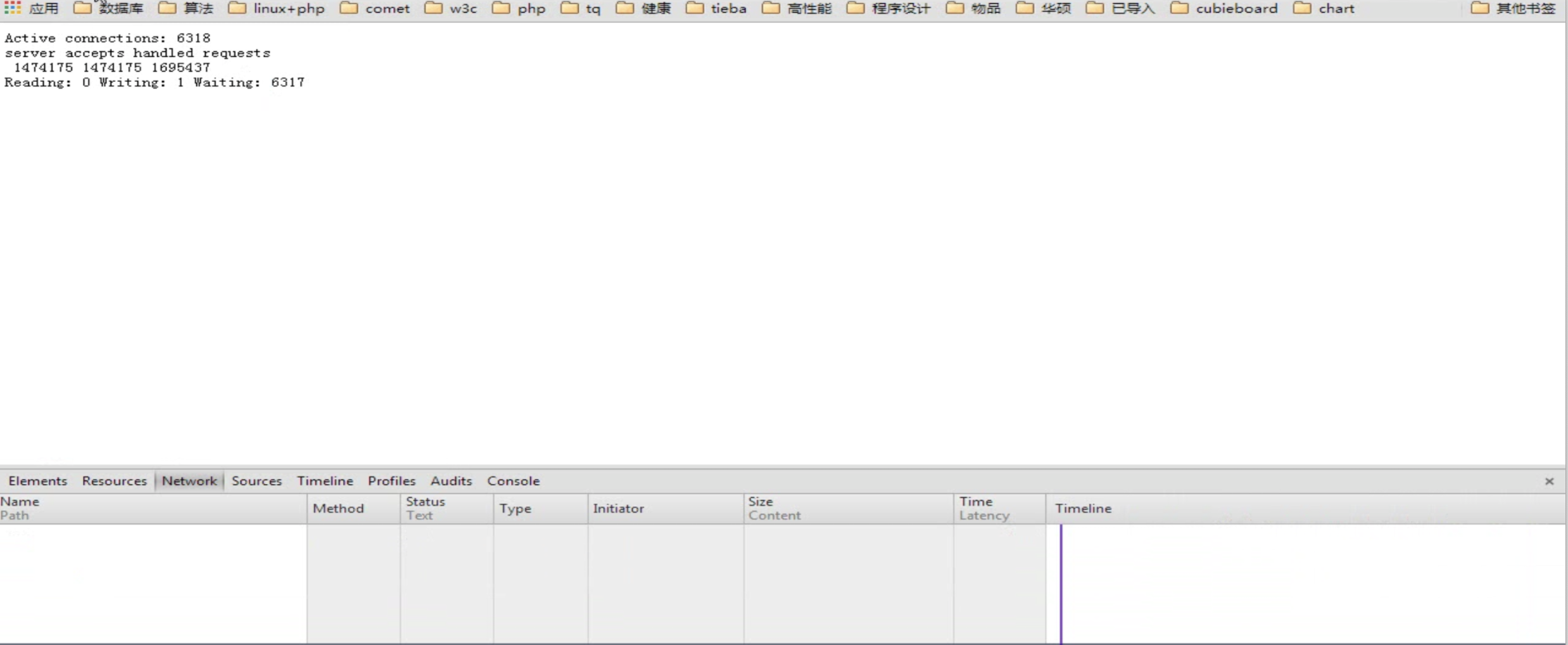The width and height of the screenshot is (1568, 645).
Task: Open the Console tab
Action: point(513,481)
